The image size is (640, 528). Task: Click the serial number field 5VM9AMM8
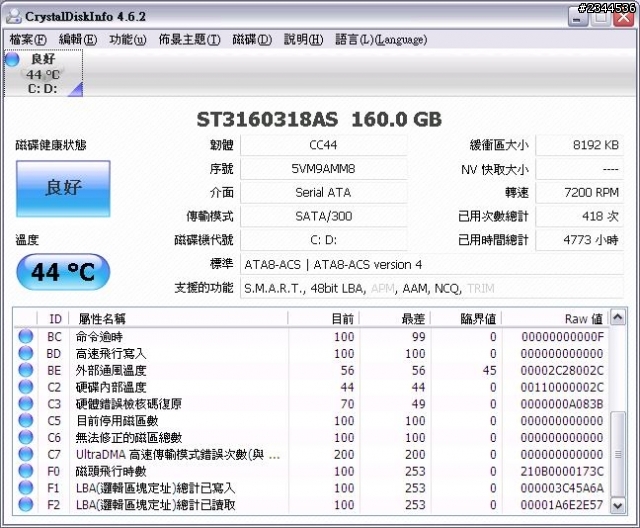coord(323,169)
